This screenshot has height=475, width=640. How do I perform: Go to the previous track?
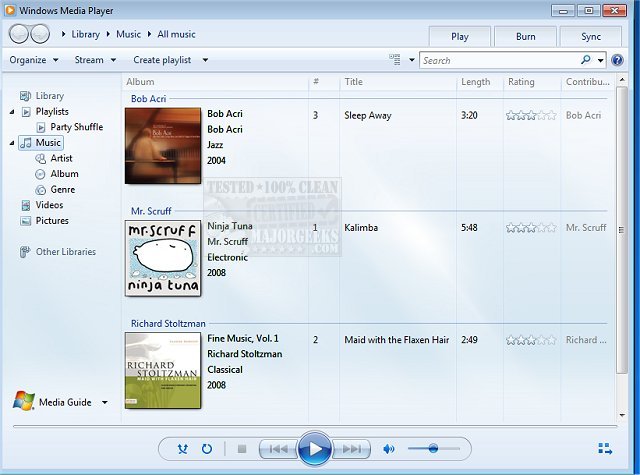(279, 449)
